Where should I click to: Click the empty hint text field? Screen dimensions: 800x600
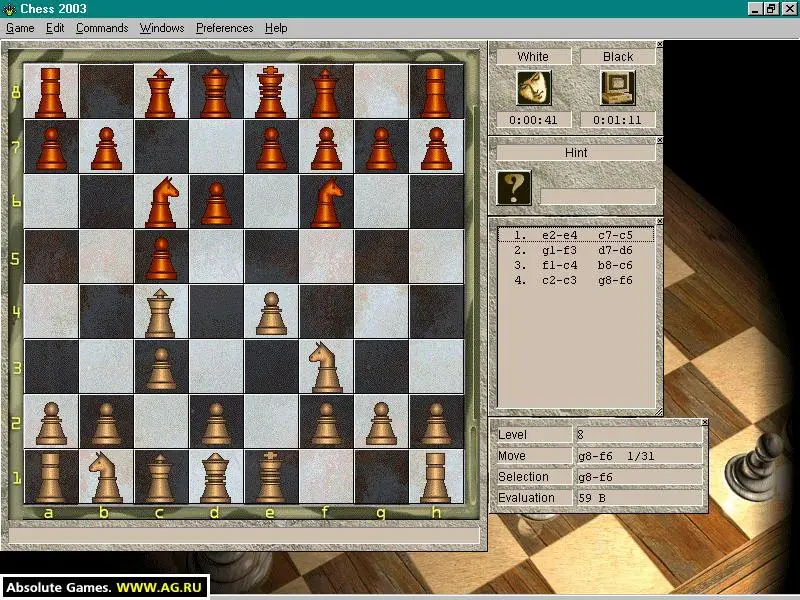tap(597, 196)
